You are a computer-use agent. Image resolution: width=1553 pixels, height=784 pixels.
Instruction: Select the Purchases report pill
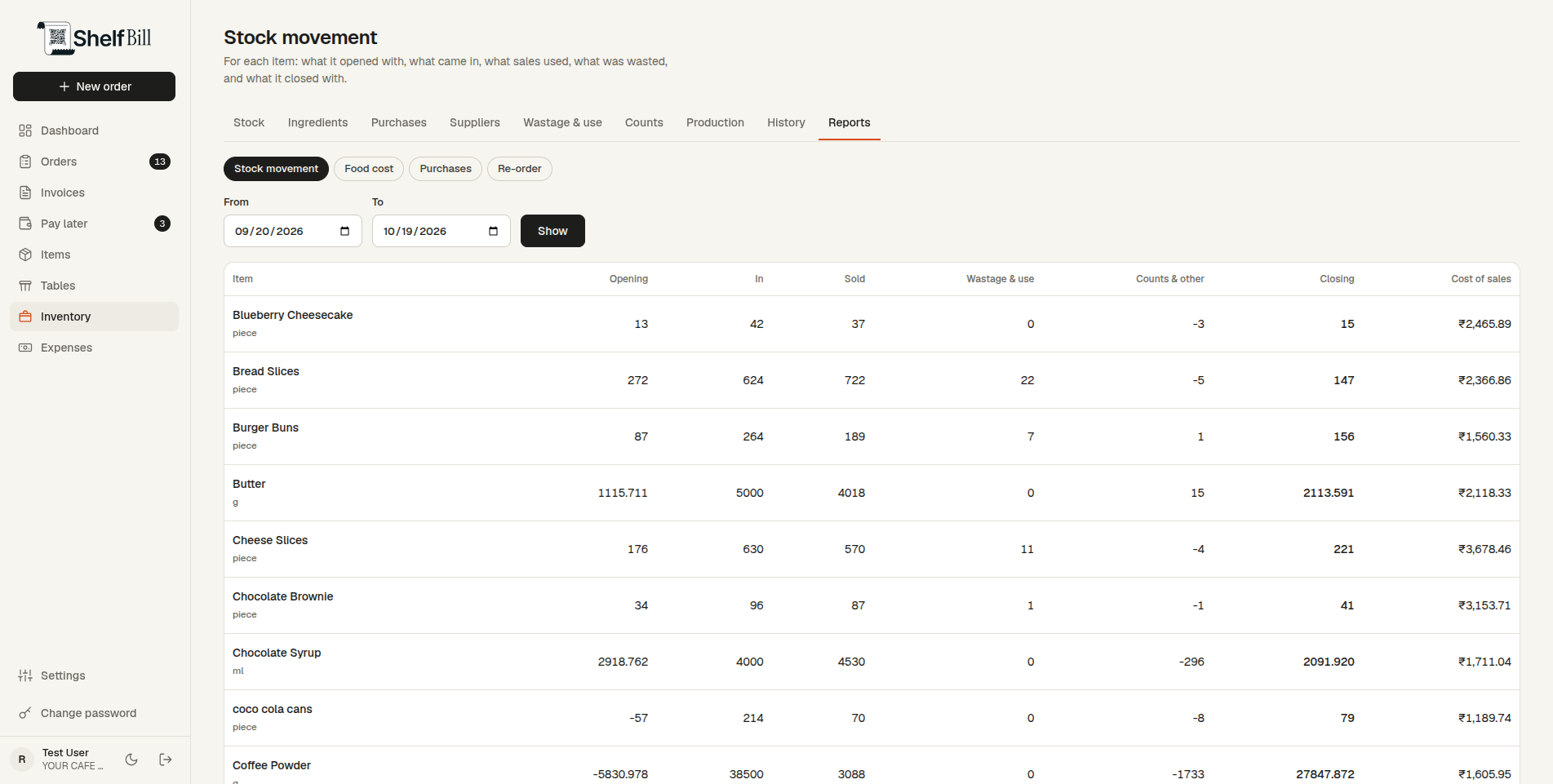(446, 169)
